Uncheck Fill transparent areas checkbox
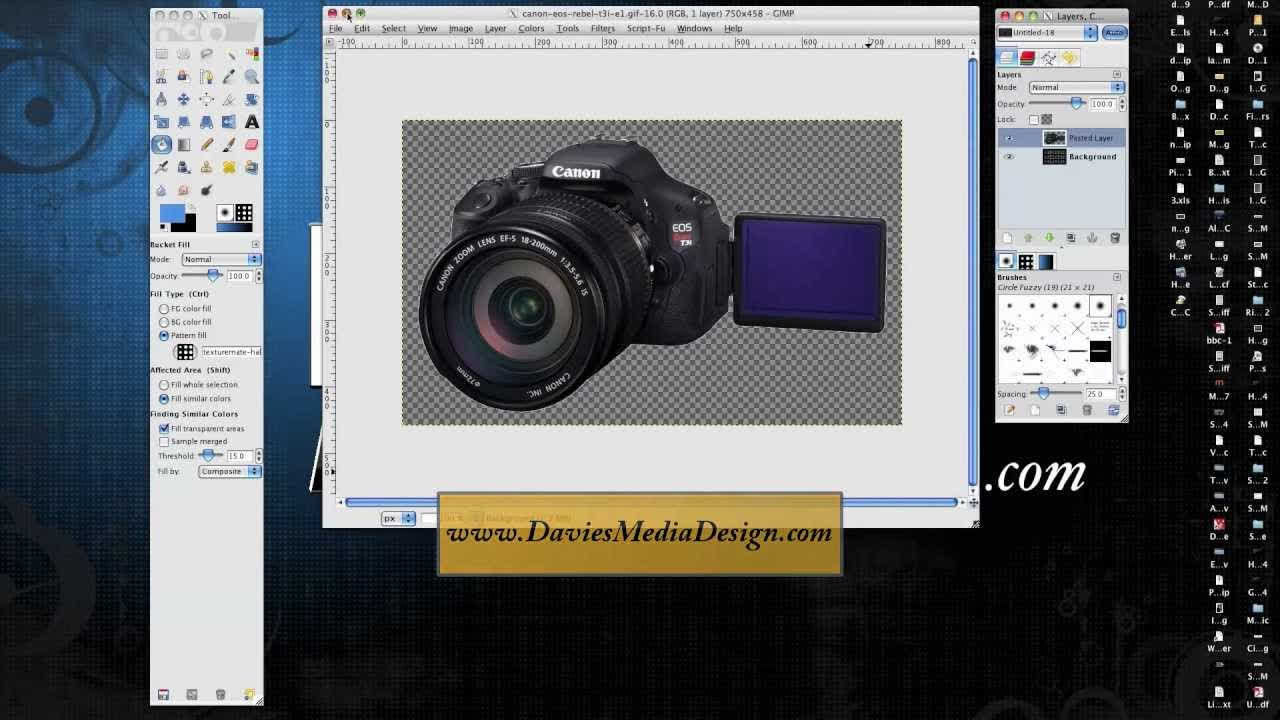 (164, 428)
